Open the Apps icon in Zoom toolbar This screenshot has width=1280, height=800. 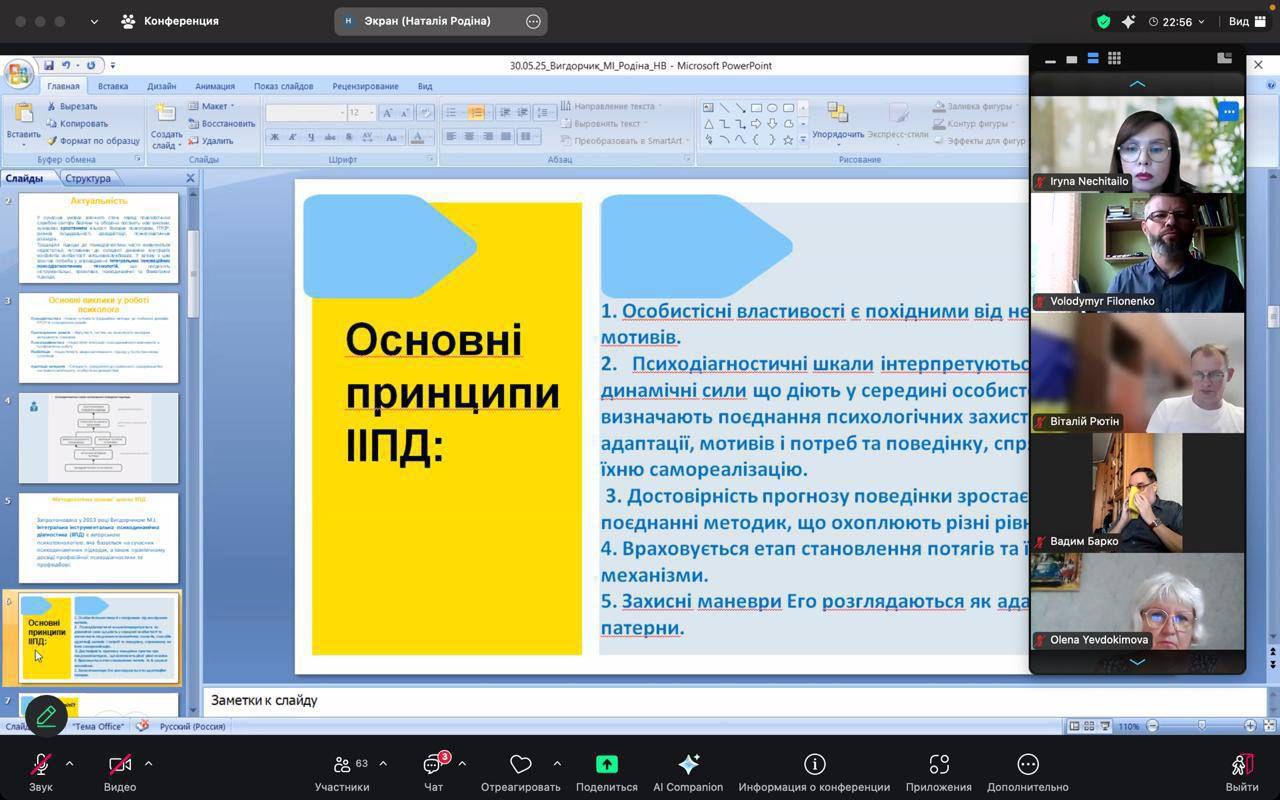938,765
